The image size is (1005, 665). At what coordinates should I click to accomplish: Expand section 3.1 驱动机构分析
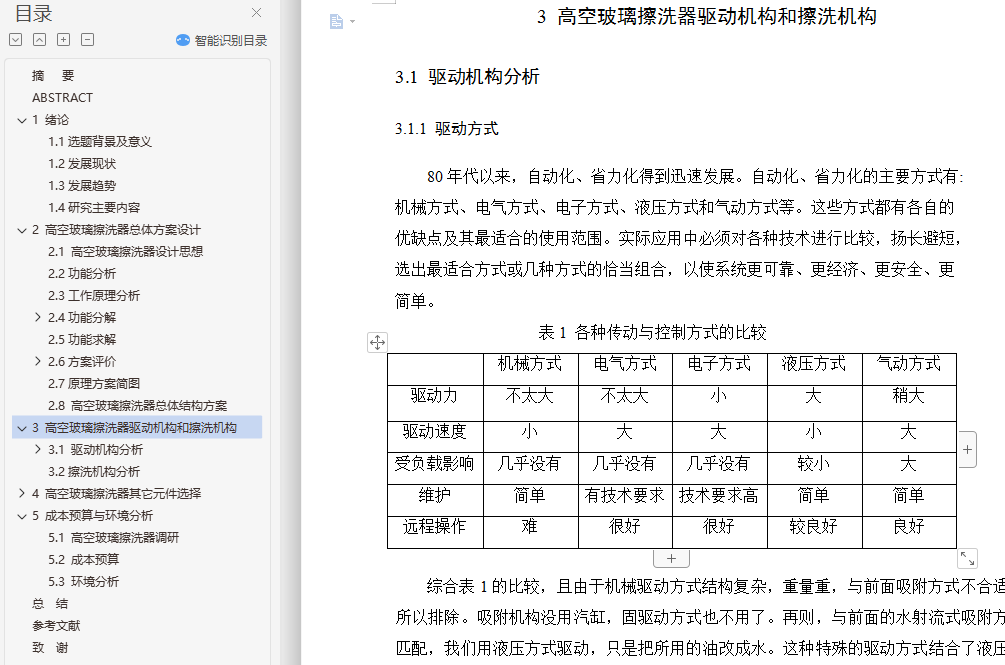pos(38,449)
